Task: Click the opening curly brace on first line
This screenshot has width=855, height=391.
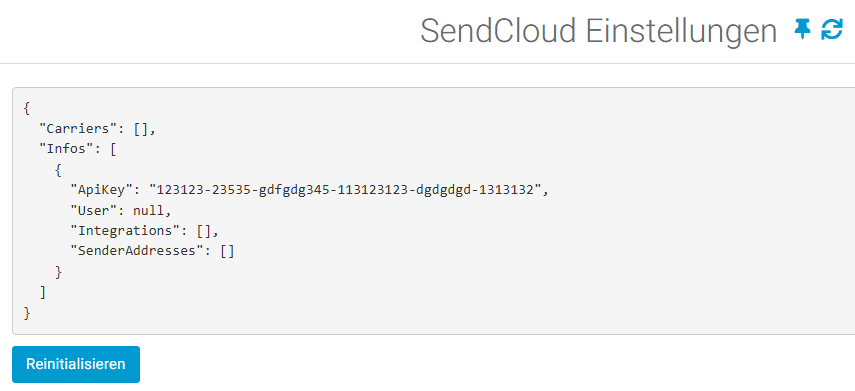Action: (x=27, y=108)
